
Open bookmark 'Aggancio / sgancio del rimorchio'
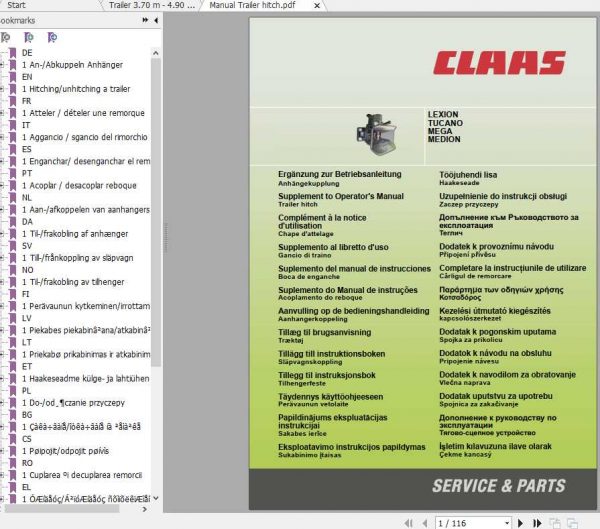(85, 137)
